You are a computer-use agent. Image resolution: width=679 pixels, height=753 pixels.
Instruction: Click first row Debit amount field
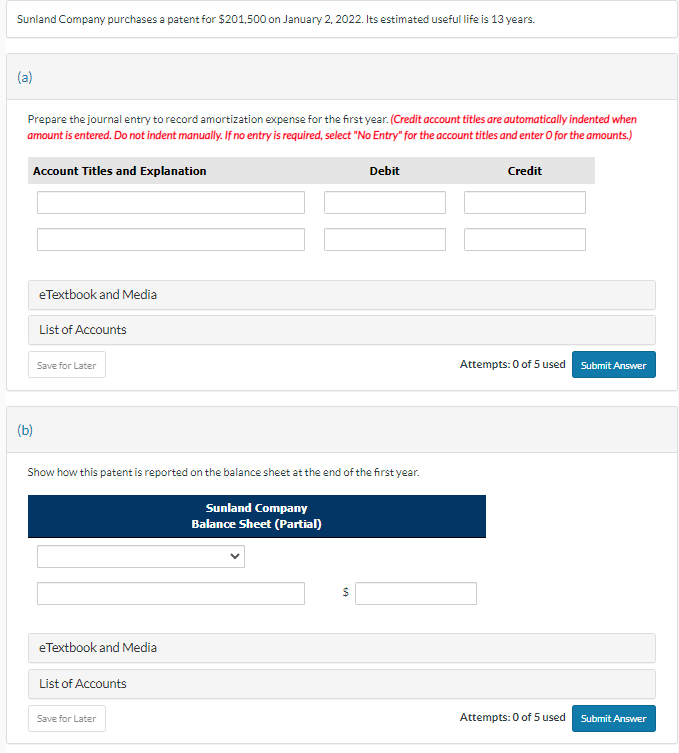click(x=385, y=203)
